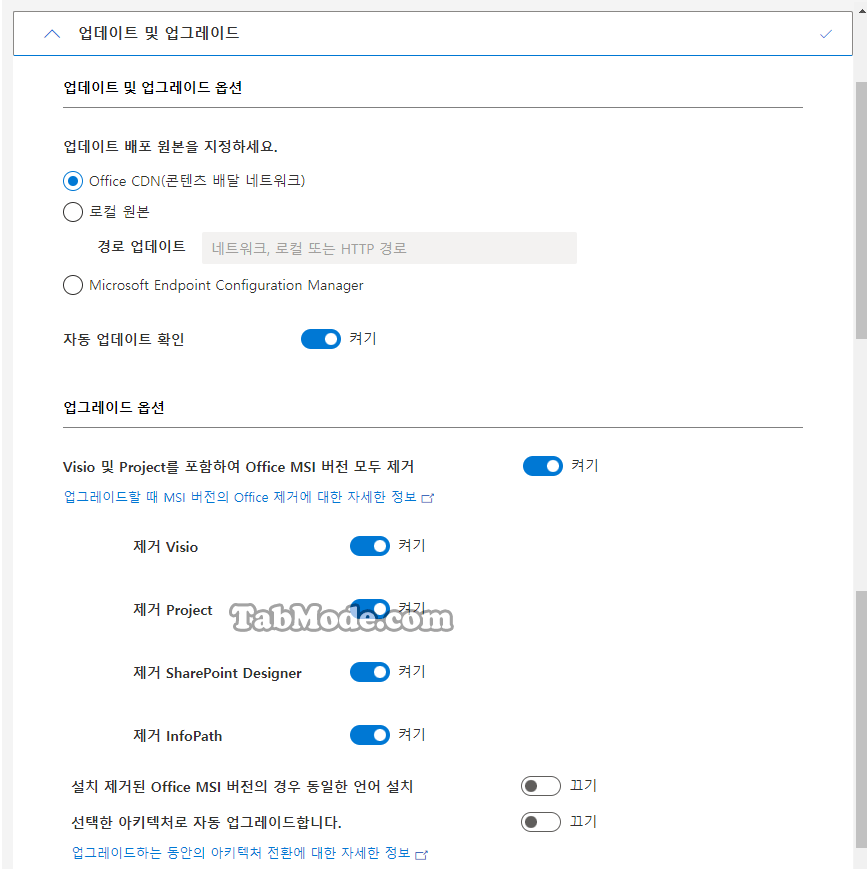Click external link icon after 아키텍처 전환 link
Screen dimensions: 867x869
click(x=421, y=855)
